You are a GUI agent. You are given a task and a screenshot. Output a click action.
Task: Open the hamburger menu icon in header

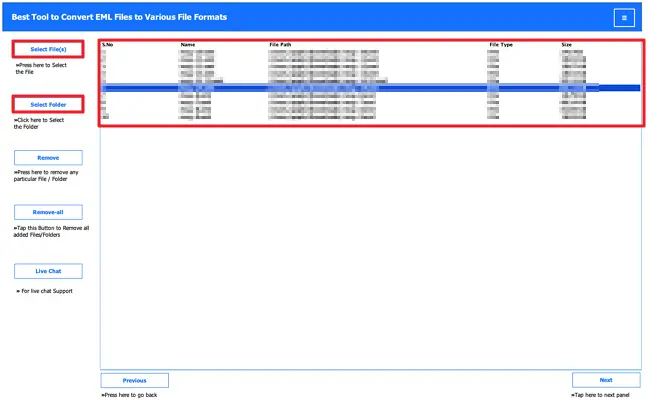tap(624, 18)
